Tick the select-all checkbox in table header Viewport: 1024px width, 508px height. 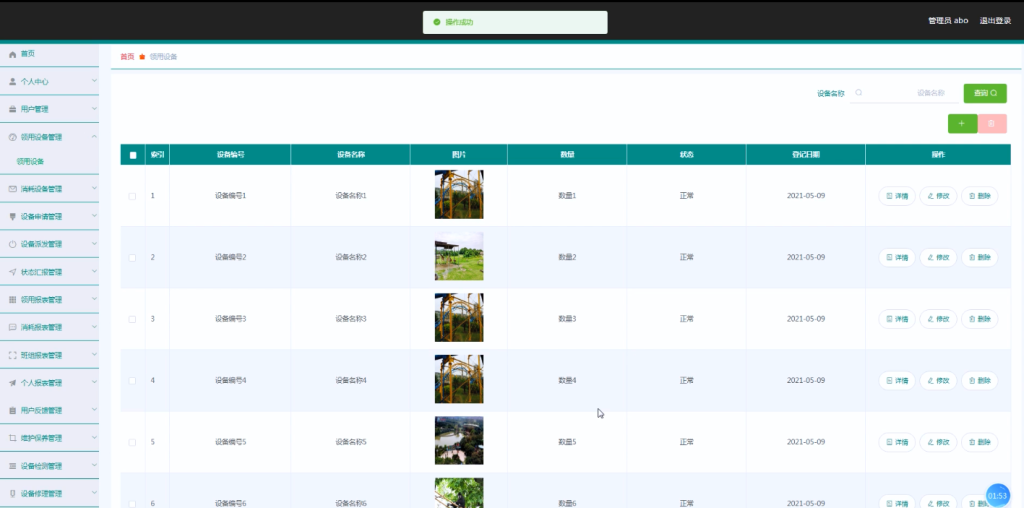(133, 155)
